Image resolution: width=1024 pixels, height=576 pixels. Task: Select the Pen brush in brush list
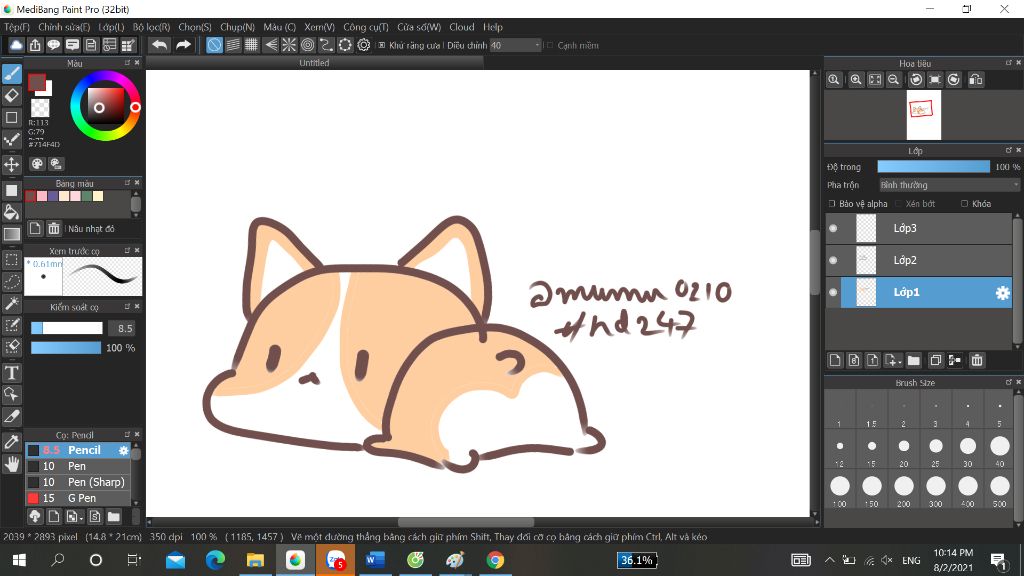(78, 466)
